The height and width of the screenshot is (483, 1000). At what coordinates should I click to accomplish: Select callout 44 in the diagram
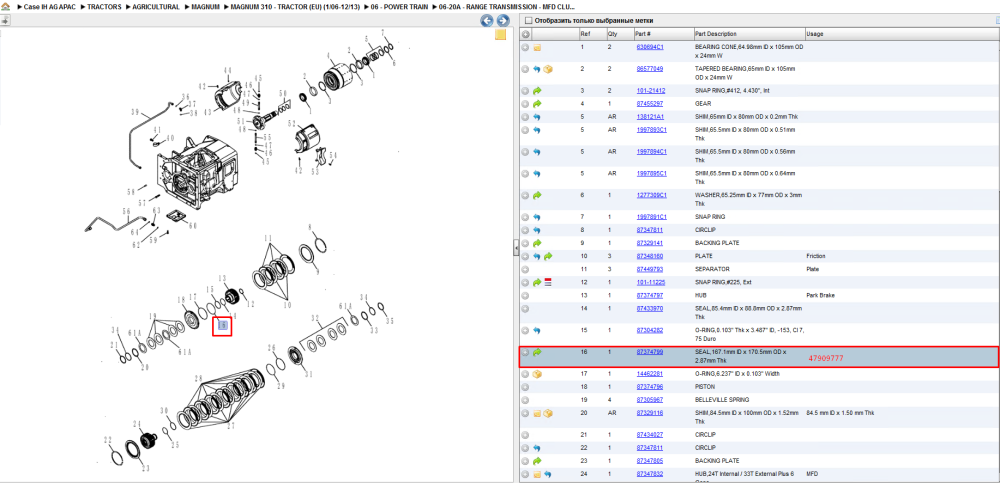coord(228,70)
